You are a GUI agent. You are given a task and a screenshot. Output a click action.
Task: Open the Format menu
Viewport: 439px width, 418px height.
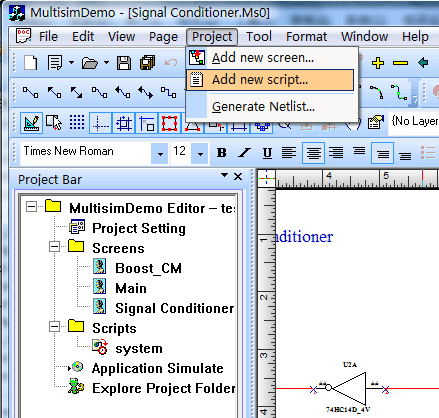[306, 36]
